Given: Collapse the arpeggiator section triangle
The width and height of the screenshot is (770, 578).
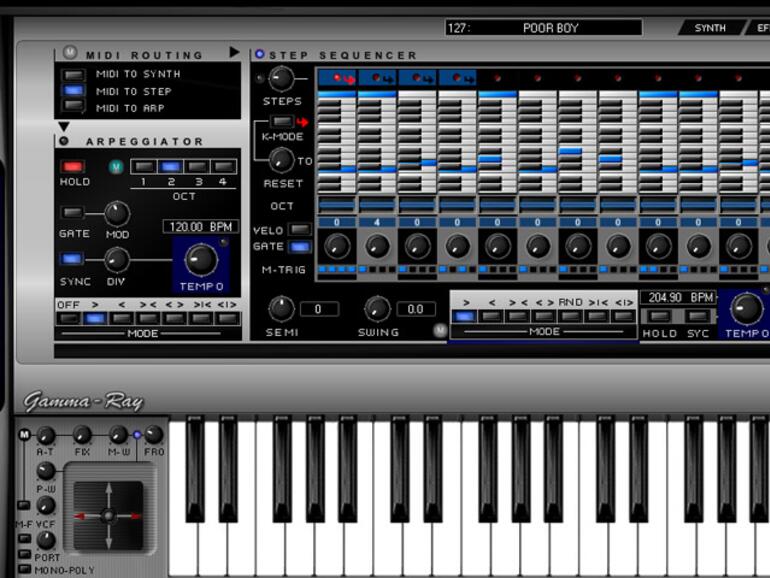Looking at the screenshot, I should (x=63, y=127).
